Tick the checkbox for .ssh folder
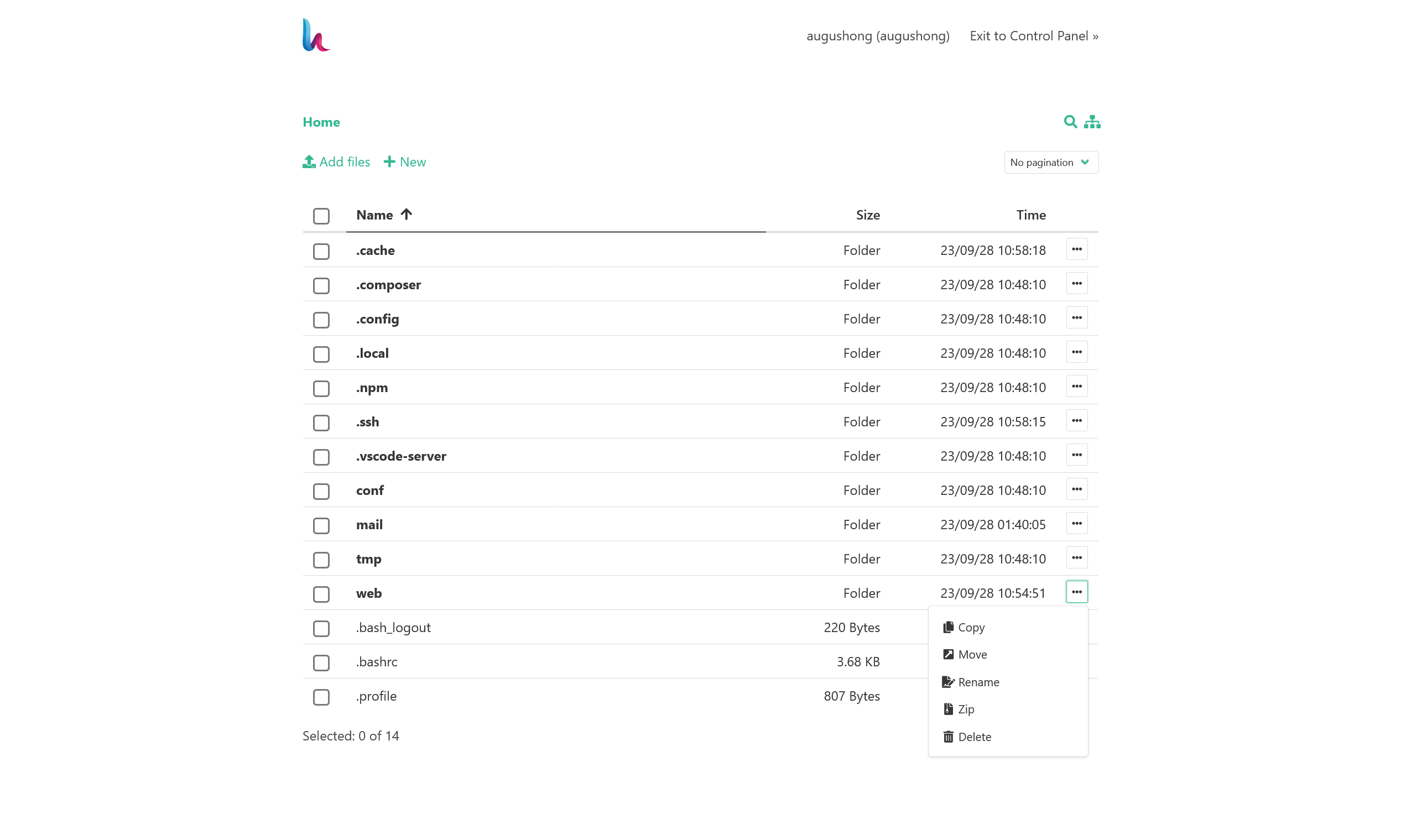 (x=321, y=422)
